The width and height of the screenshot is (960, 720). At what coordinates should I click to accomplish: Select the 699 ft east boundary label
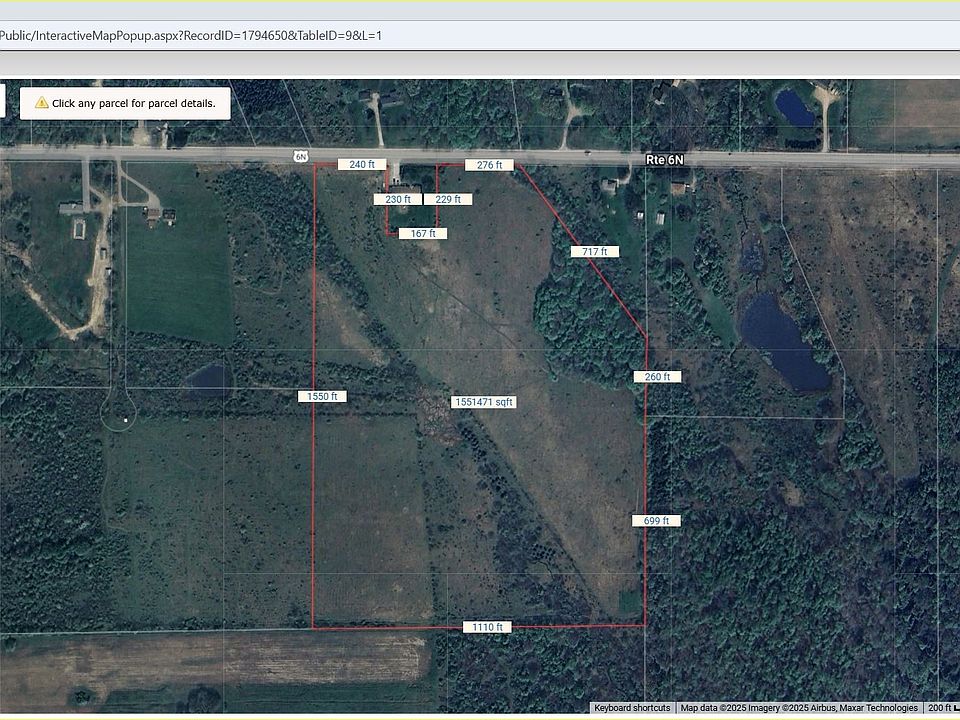656,520
